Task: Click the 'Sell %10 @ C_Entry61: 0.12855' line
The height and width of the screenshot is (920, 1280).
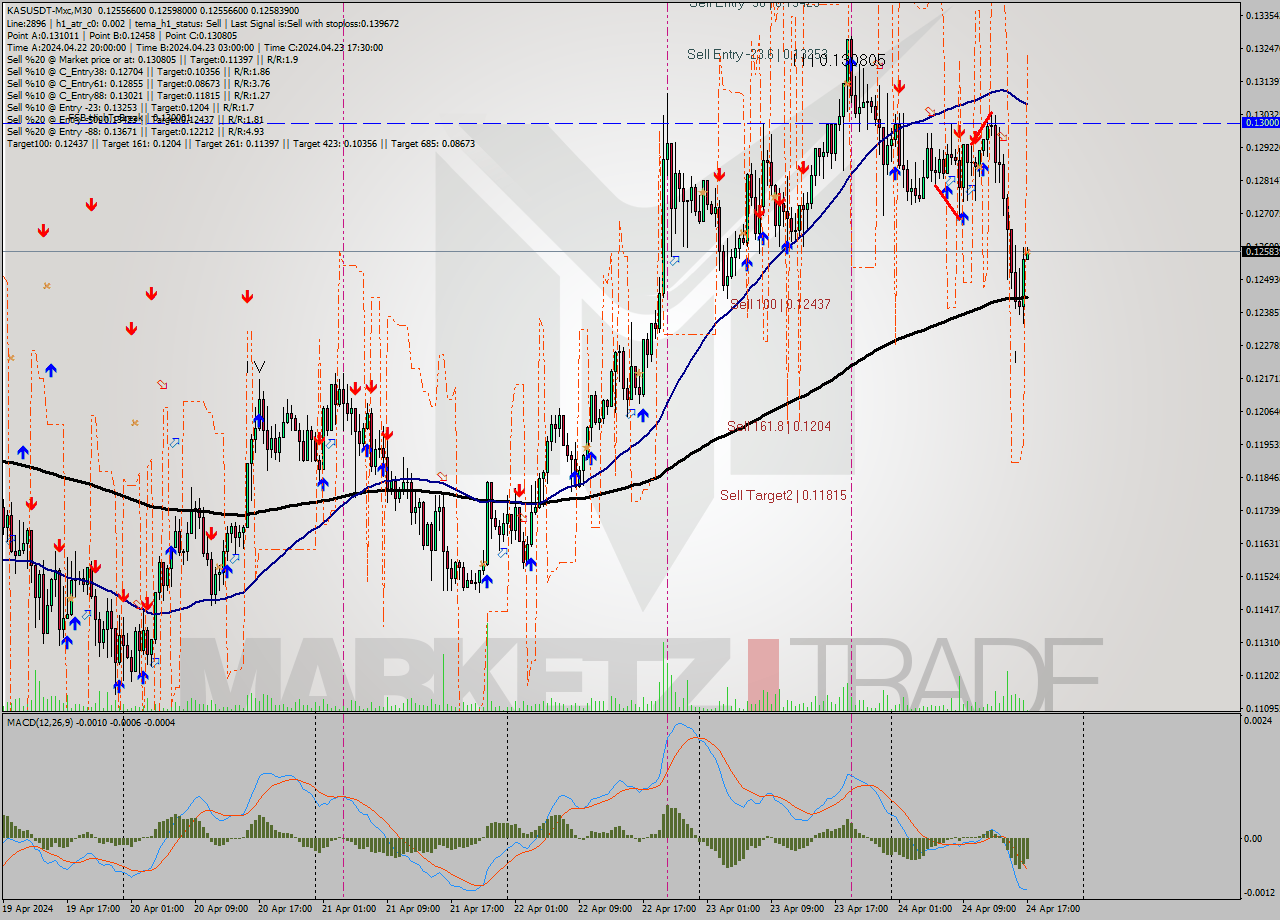Action: tap(138, 83)
